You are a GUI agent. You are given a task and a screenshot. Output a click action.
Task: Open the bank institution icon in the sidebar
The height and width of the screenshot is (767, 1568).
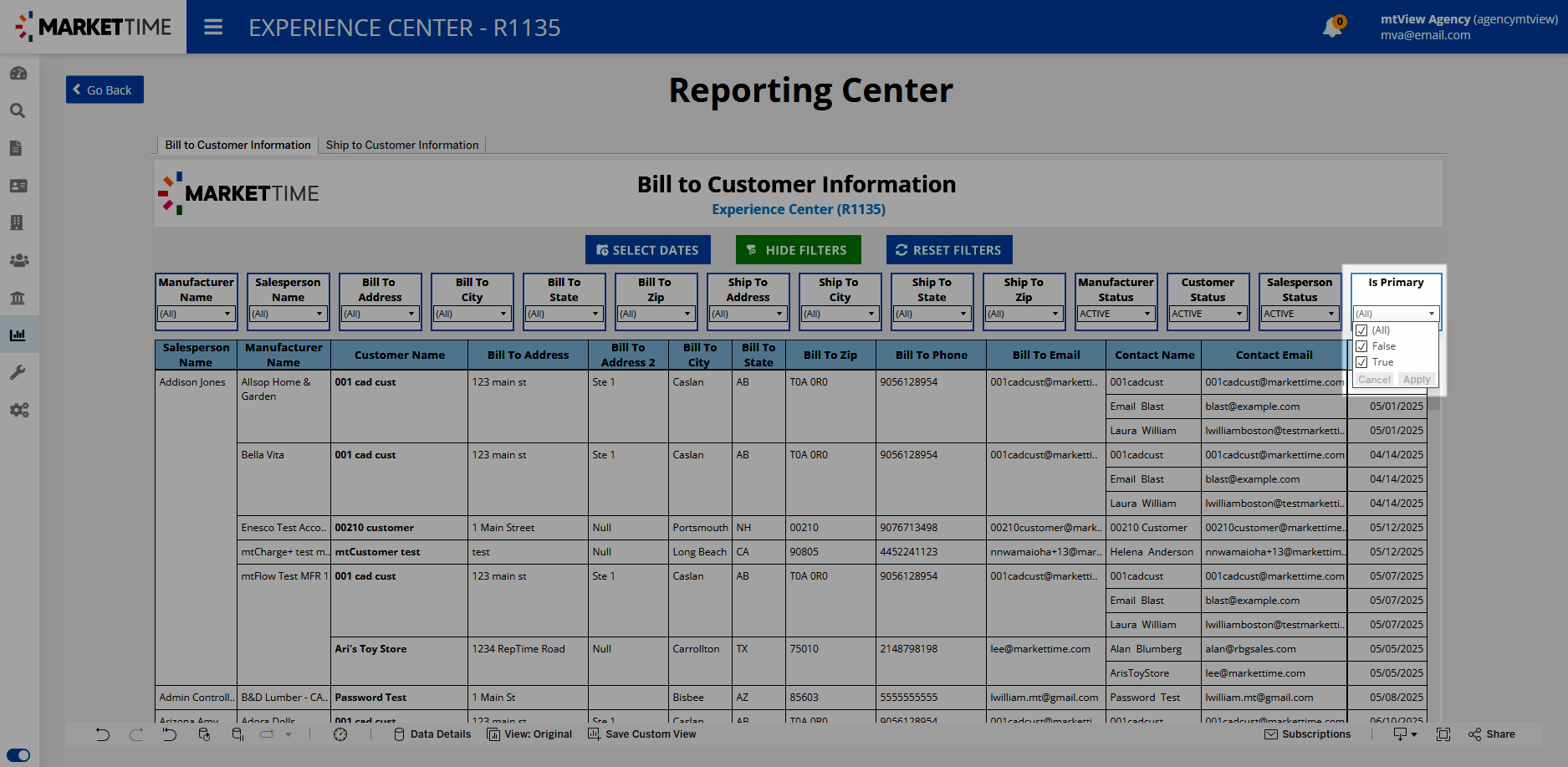pos(18,298)
